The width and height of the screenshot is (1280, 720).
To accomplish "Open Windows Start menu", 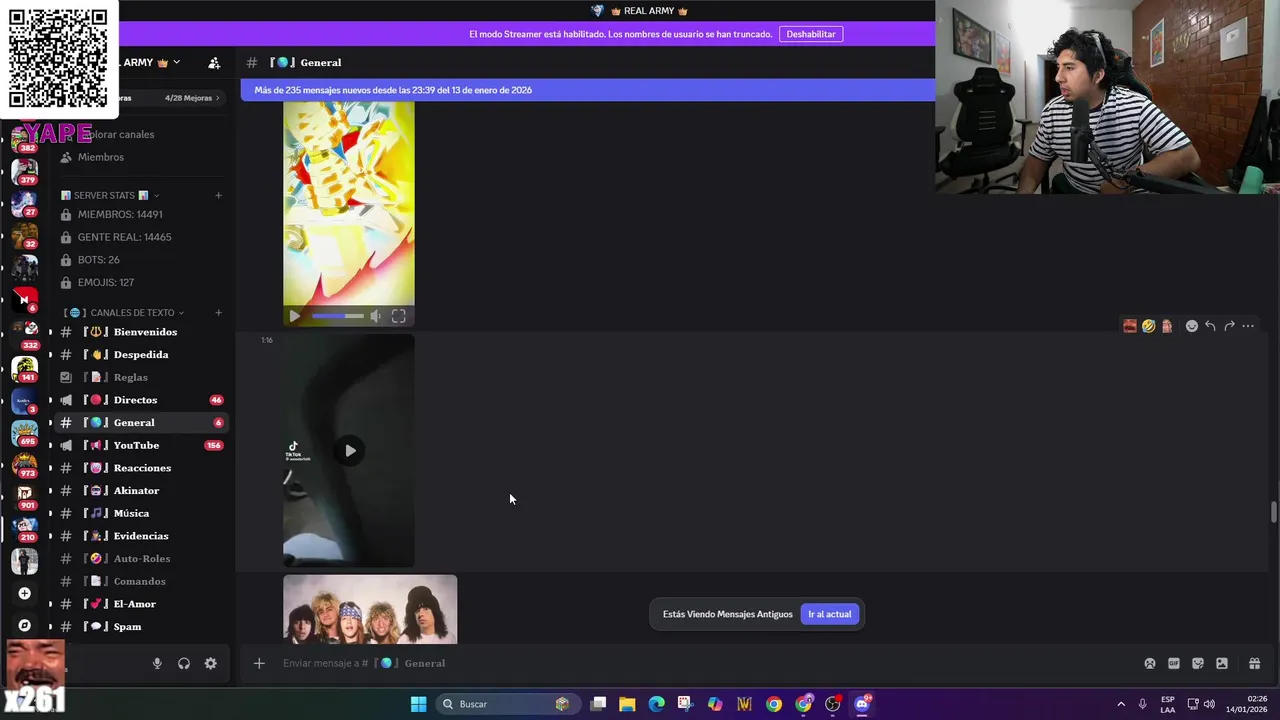I will [x=418, y=704].
